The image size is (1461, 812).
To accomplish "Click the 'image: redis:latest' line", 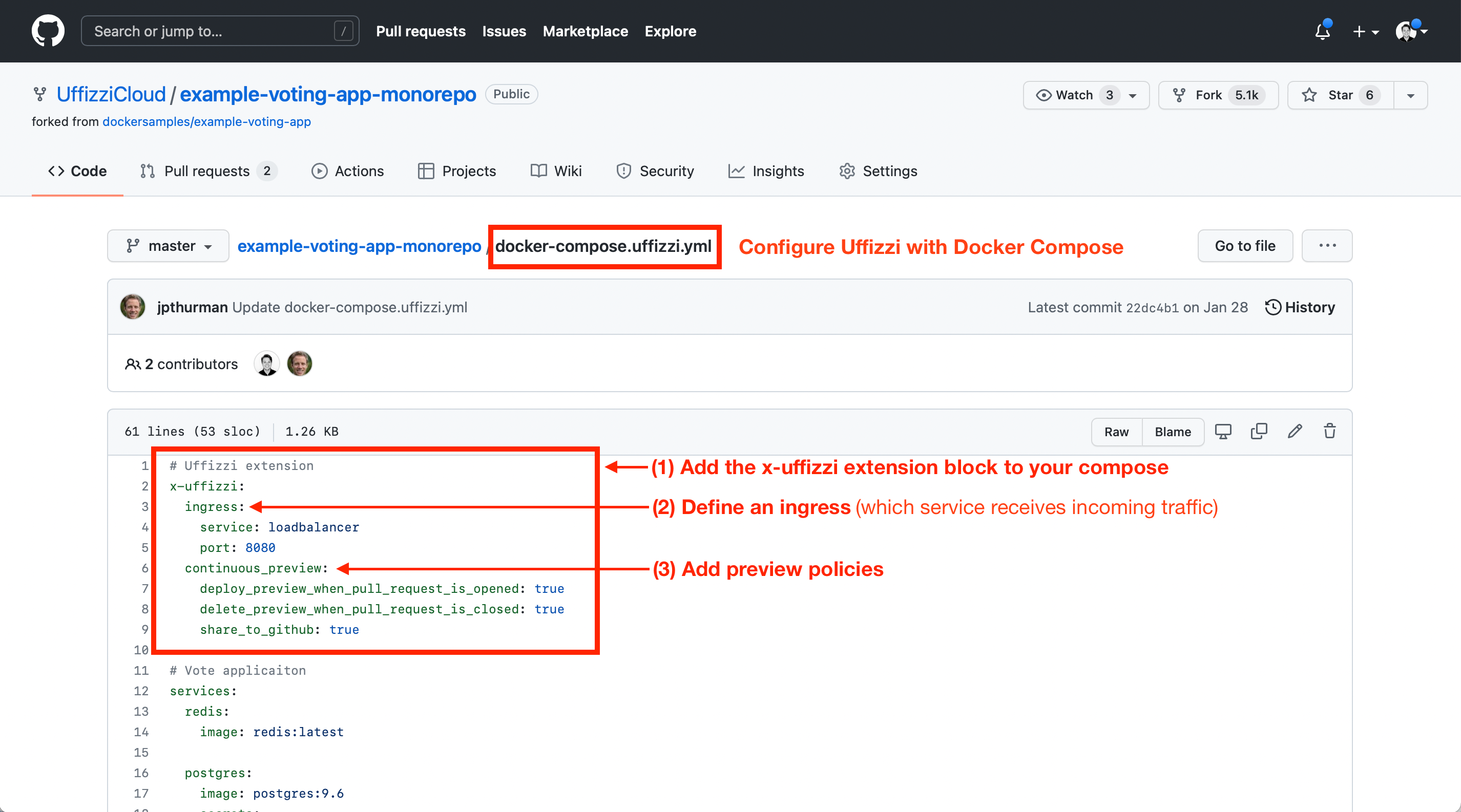I will [x=271, y=732].
